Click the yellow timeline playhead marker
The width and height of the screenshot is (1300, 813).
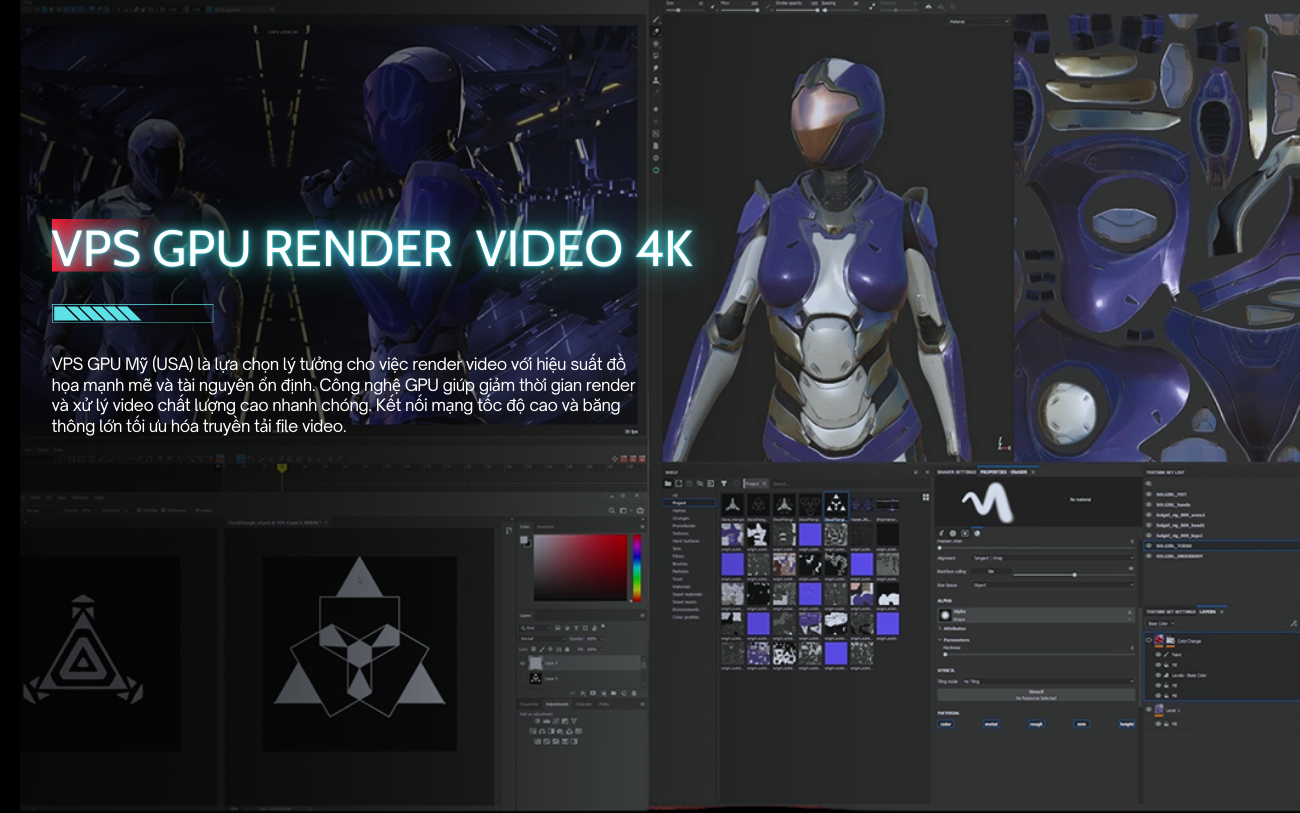tap(282, 467)
